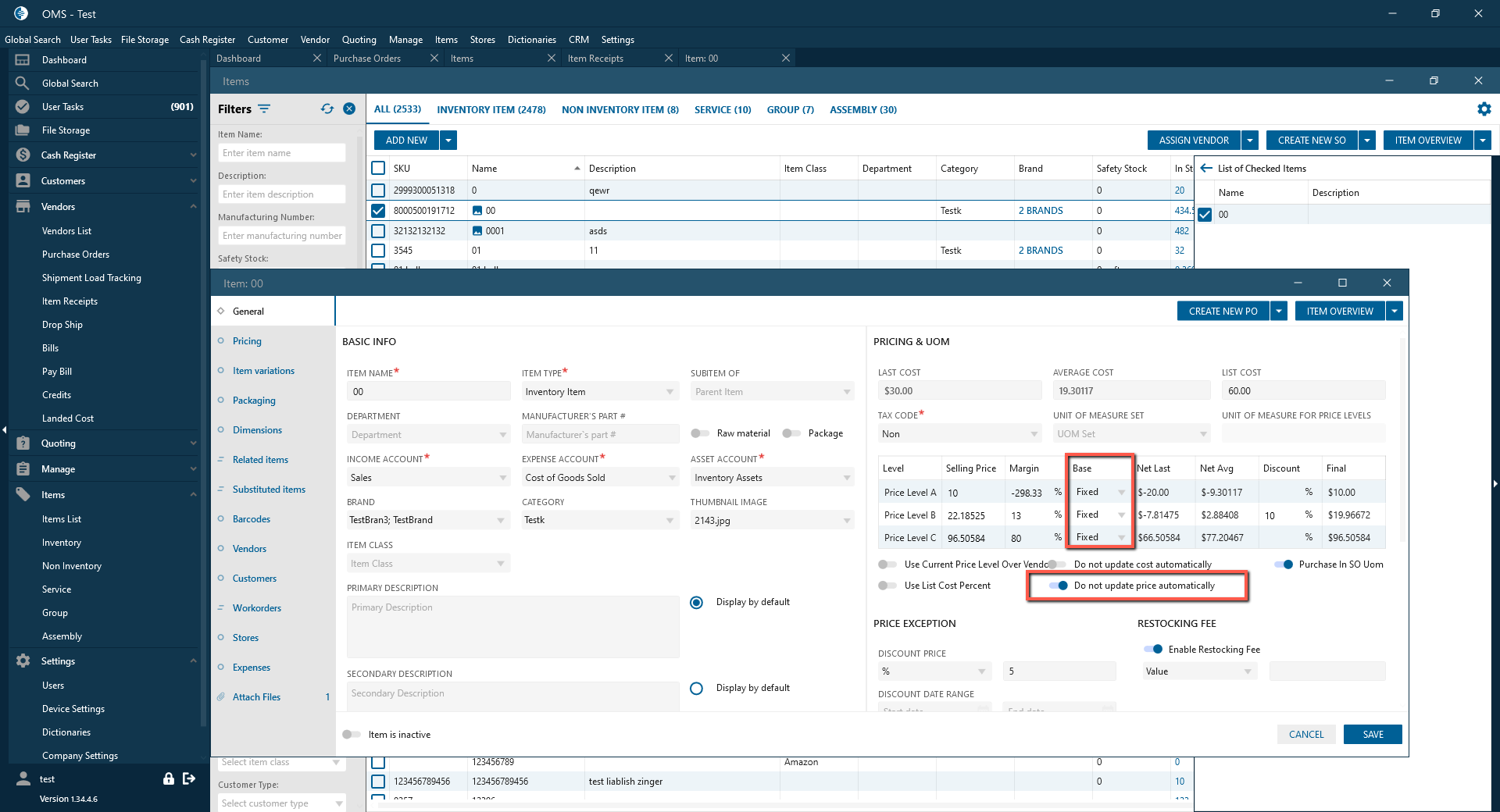Click the SAVE button

1373,735
